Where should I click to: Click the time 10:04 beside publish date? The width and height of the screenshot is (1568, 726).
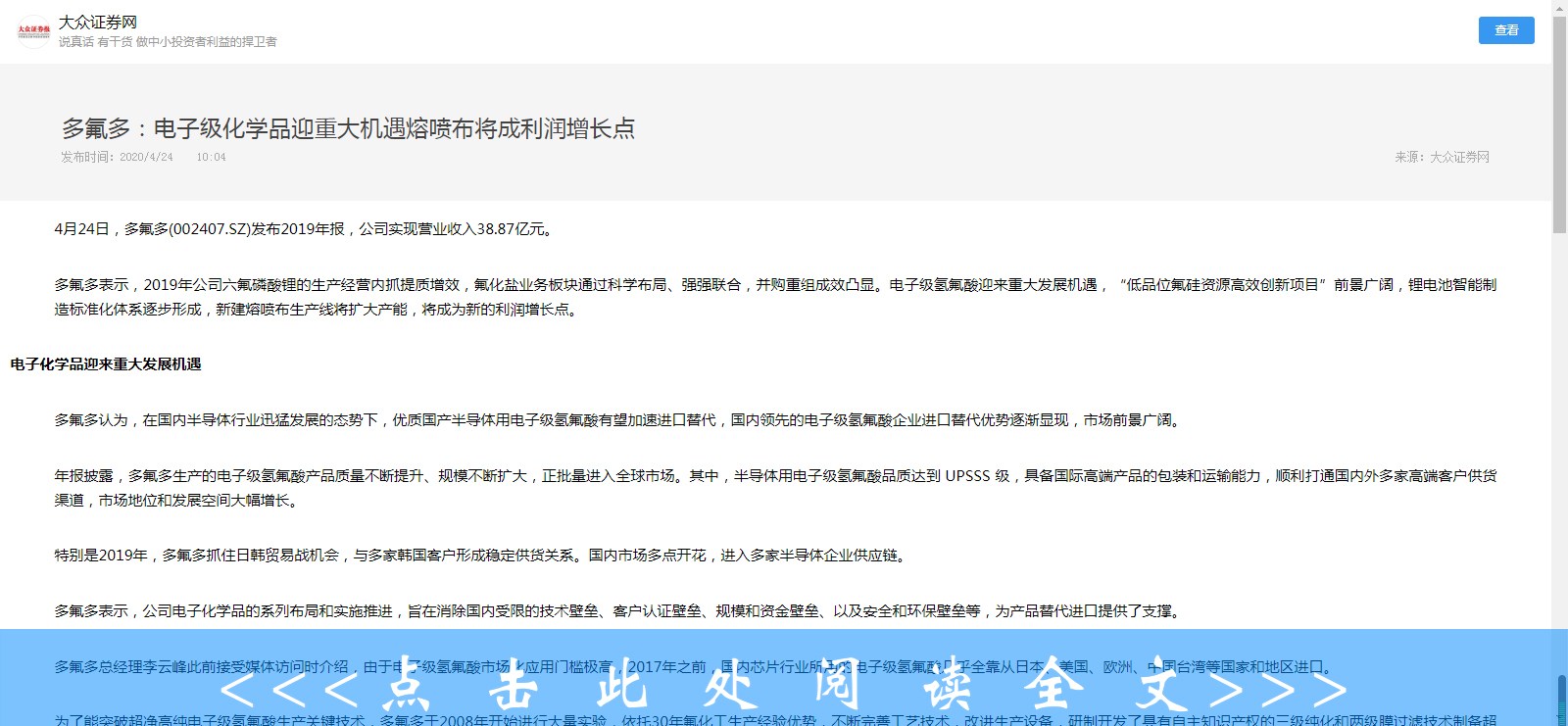click(211, 157)
